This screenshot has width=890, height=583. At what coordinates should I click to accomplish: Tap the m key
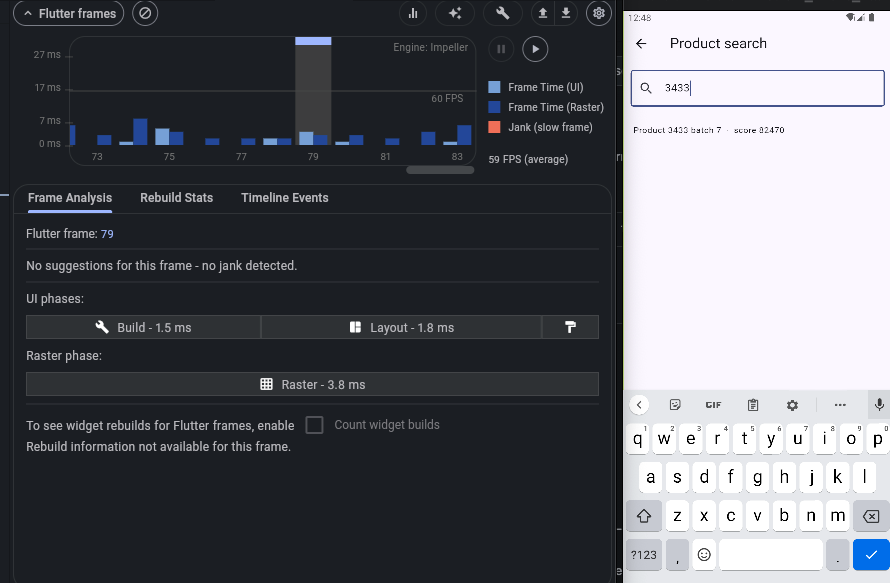(x=838, y=516)
